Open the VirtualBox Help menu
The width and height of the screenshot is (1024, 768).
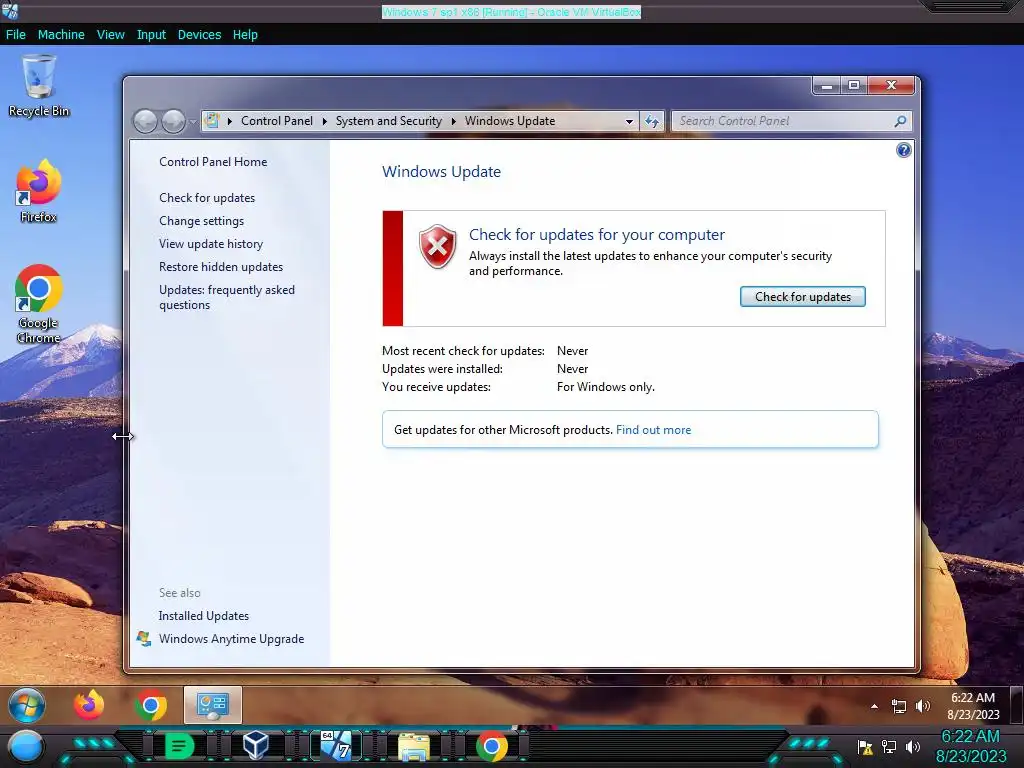point(245,35)
